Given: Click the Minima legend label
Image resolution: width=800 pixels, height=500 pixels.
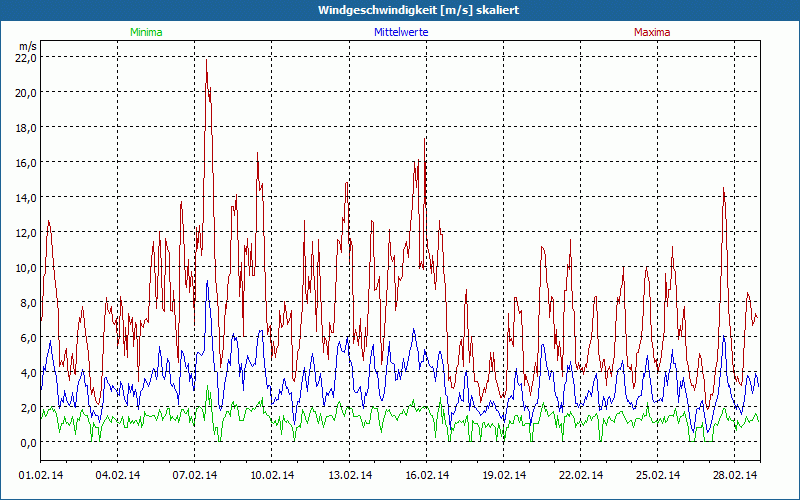Looking at the screenshot, I should pos(146,32).
